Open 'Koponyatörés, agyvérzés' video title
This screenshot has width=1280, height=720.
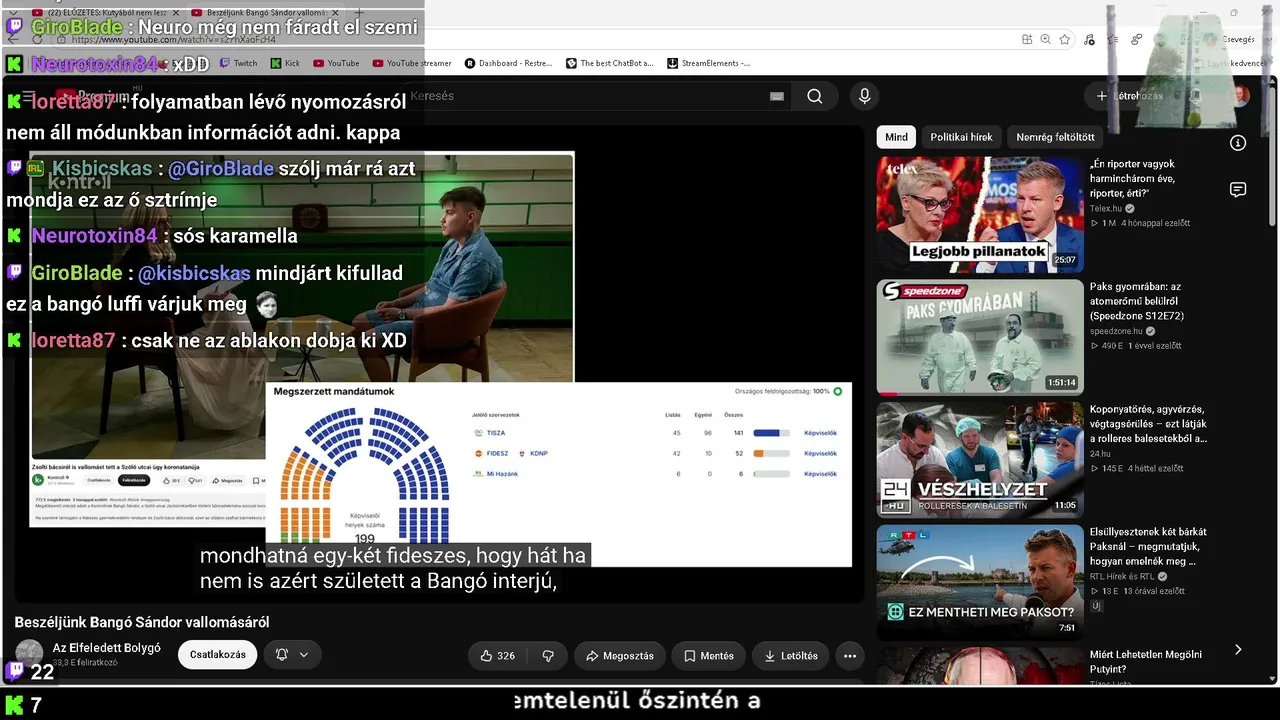(x=1148, y=424)
